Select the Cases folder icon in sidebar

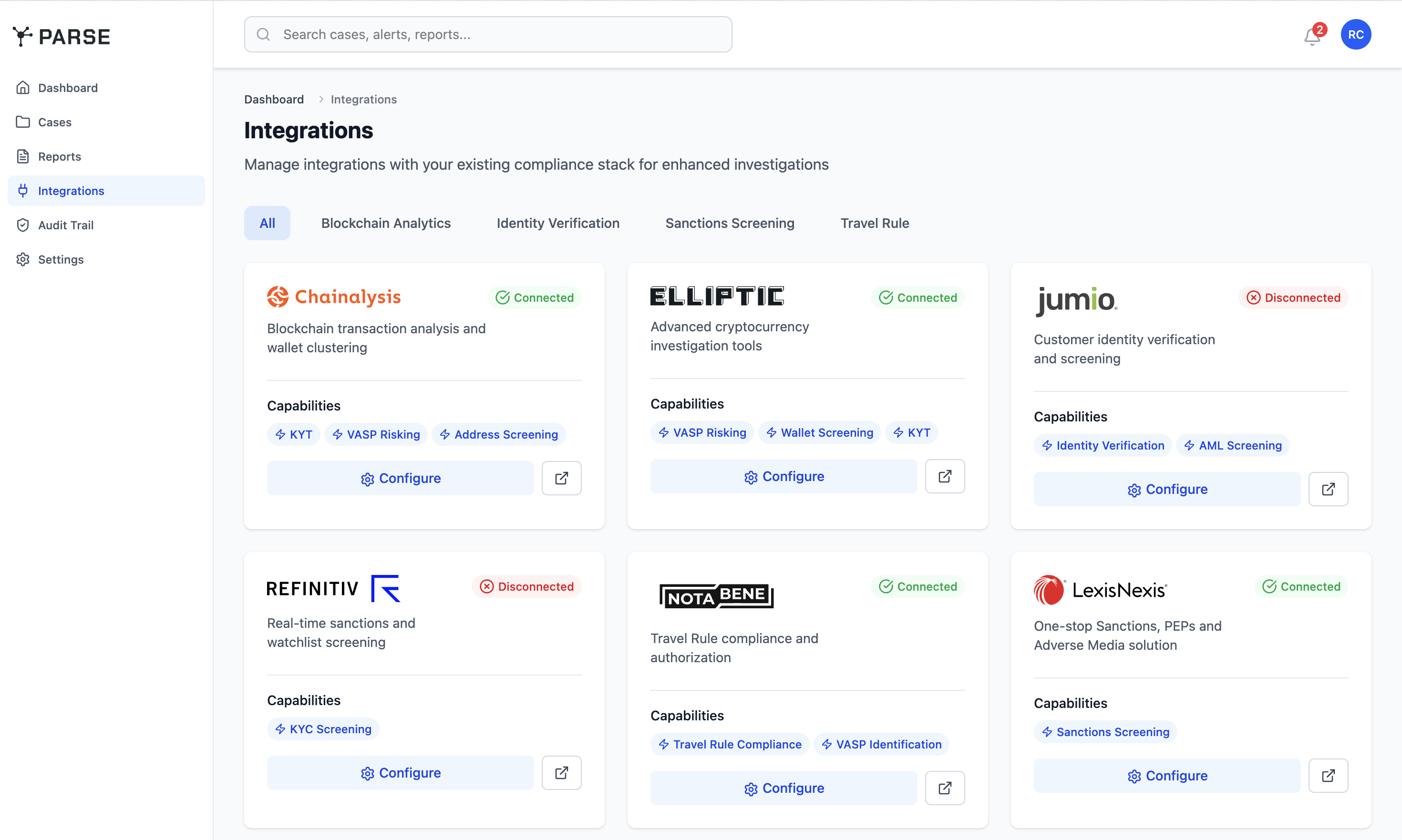pos(23,122)
